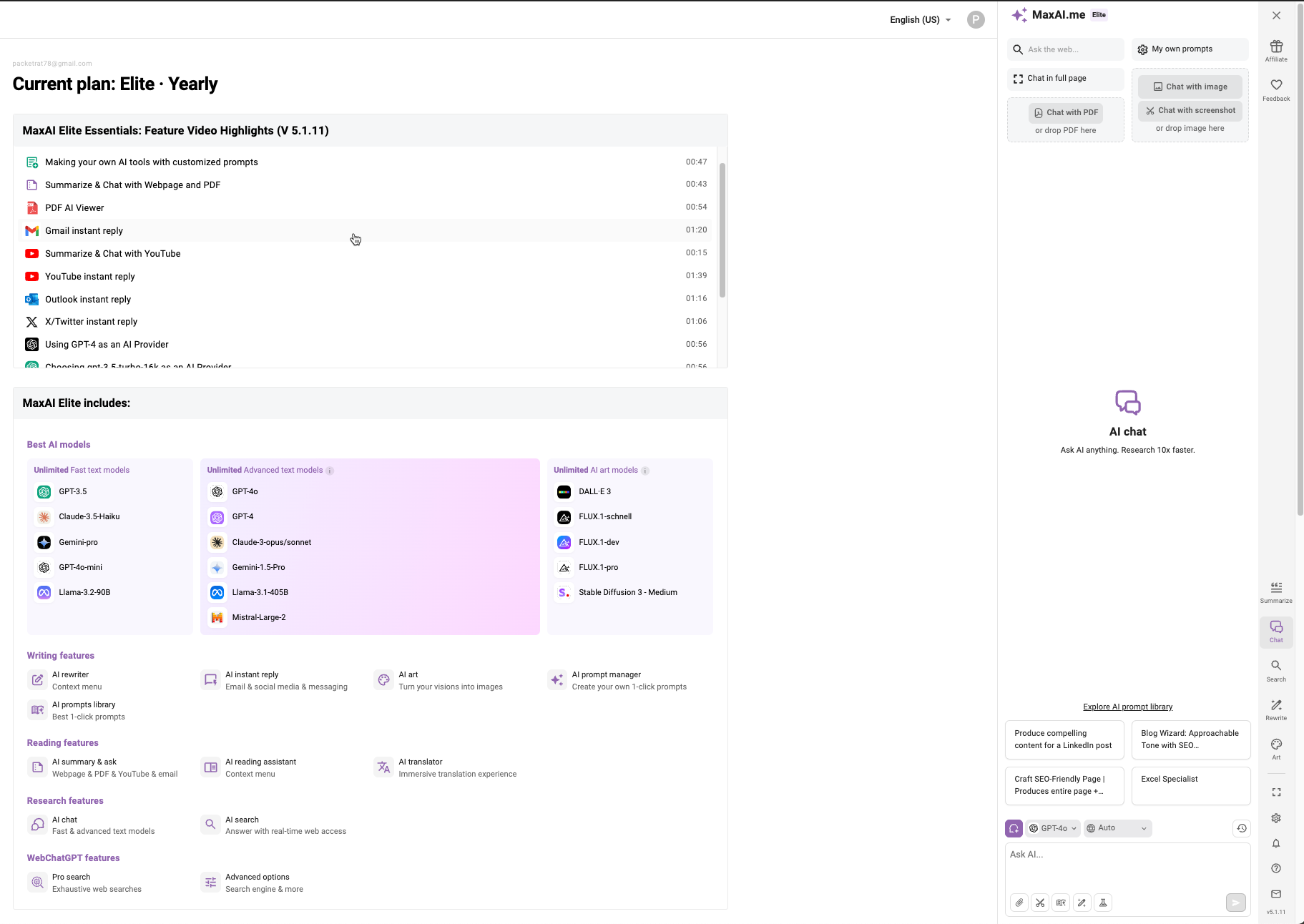1304x924 pixels.
Task: Open the Gmail instant reply video
Action: click(366, 231)
